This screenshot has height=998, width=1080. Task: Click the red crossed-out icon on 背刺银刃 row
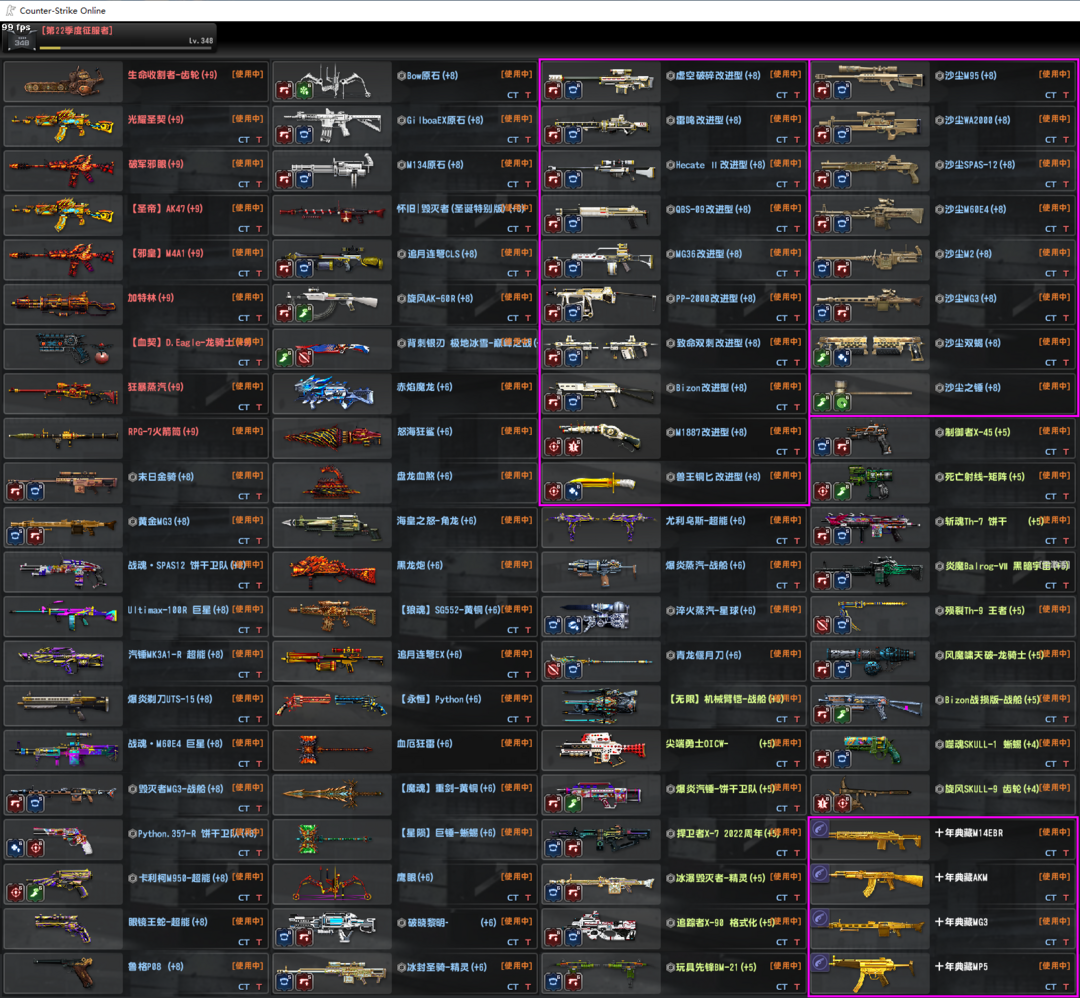304,358
